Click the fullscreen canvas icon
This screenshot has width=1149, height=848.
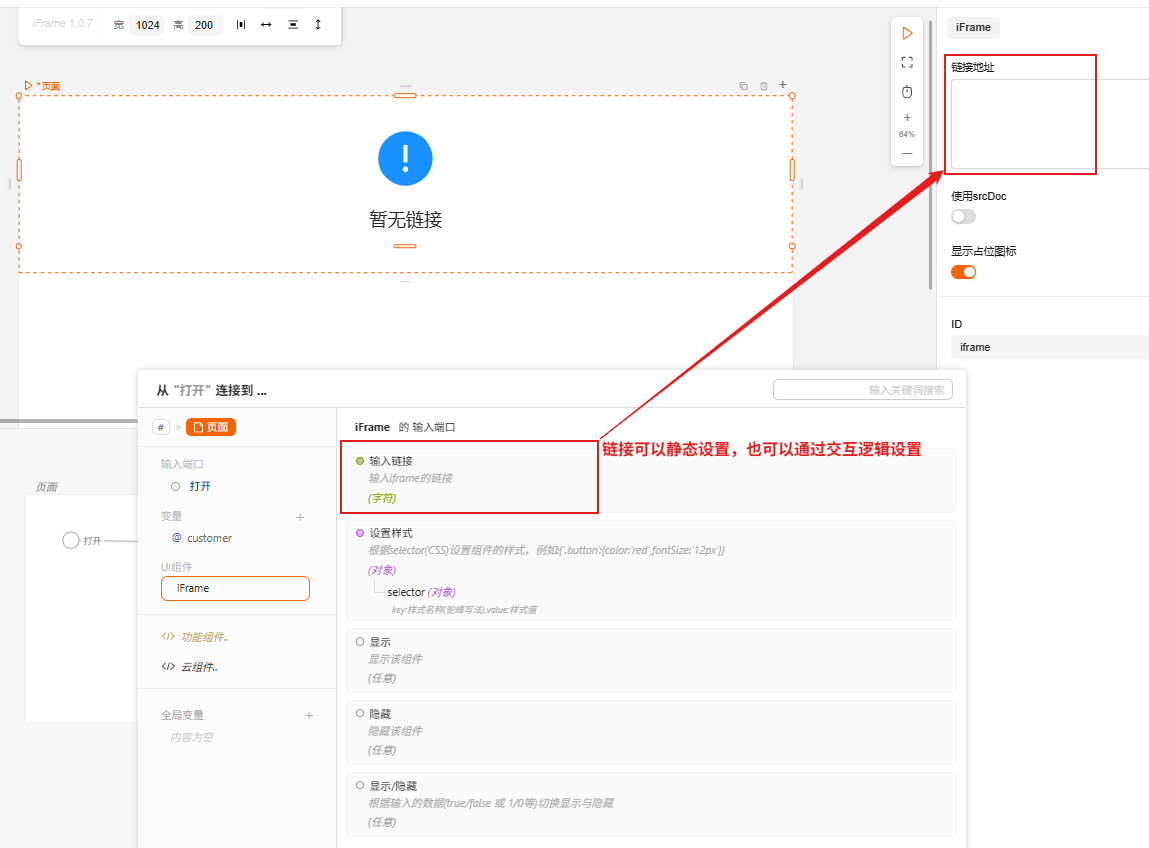coord(907,62)
